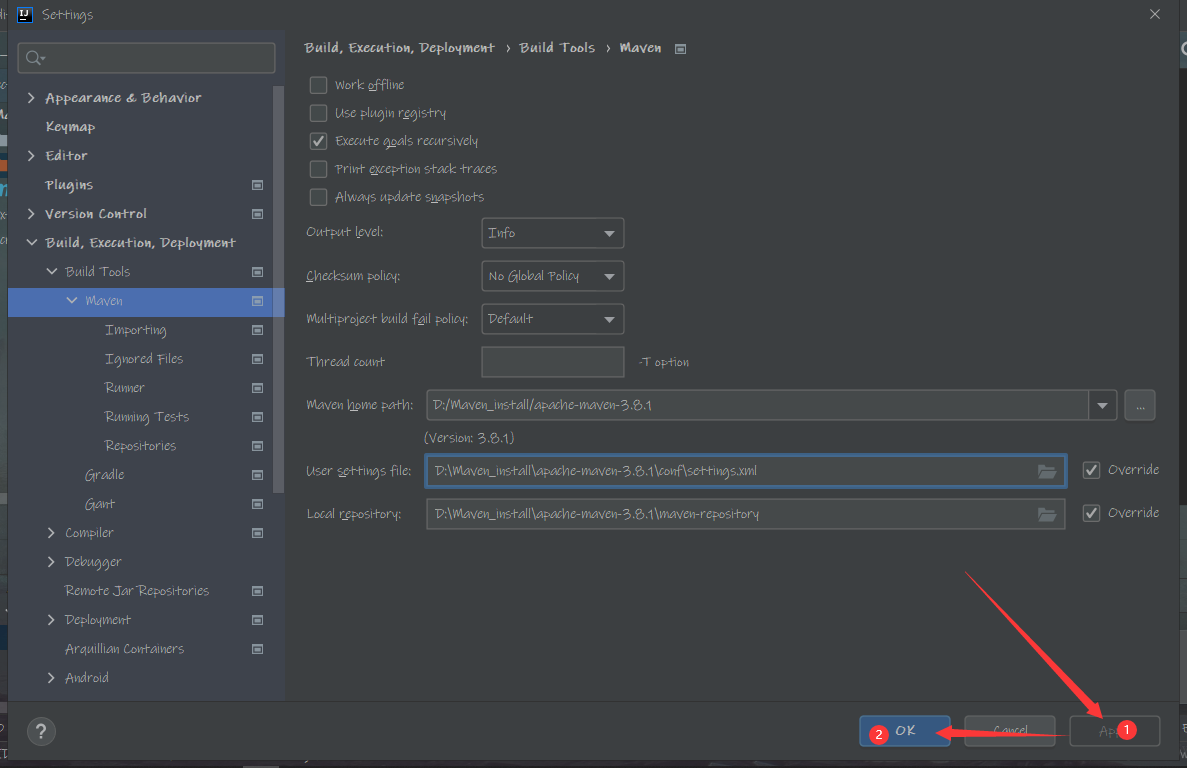The height and width of the screenshot is (768, 1187).
Task: Enable Use plugin registry checkbox
Action: (x=319, y=113)
